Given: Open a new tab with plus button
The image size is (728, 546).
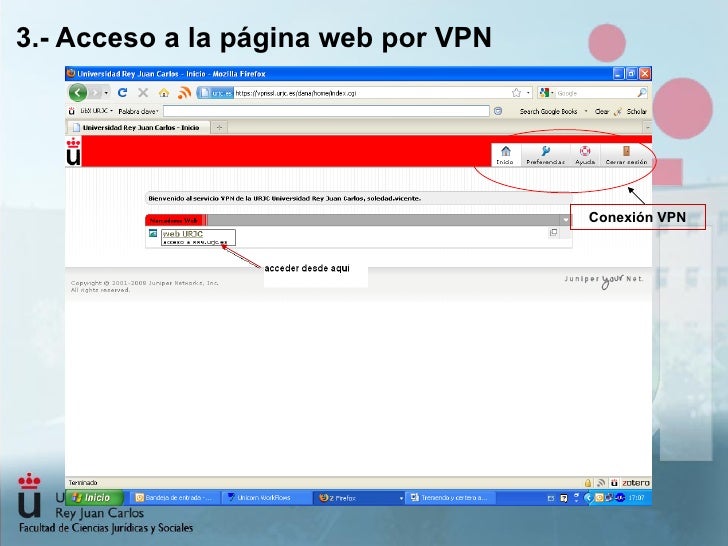Looking at the screenshot, I should [219, 127].
